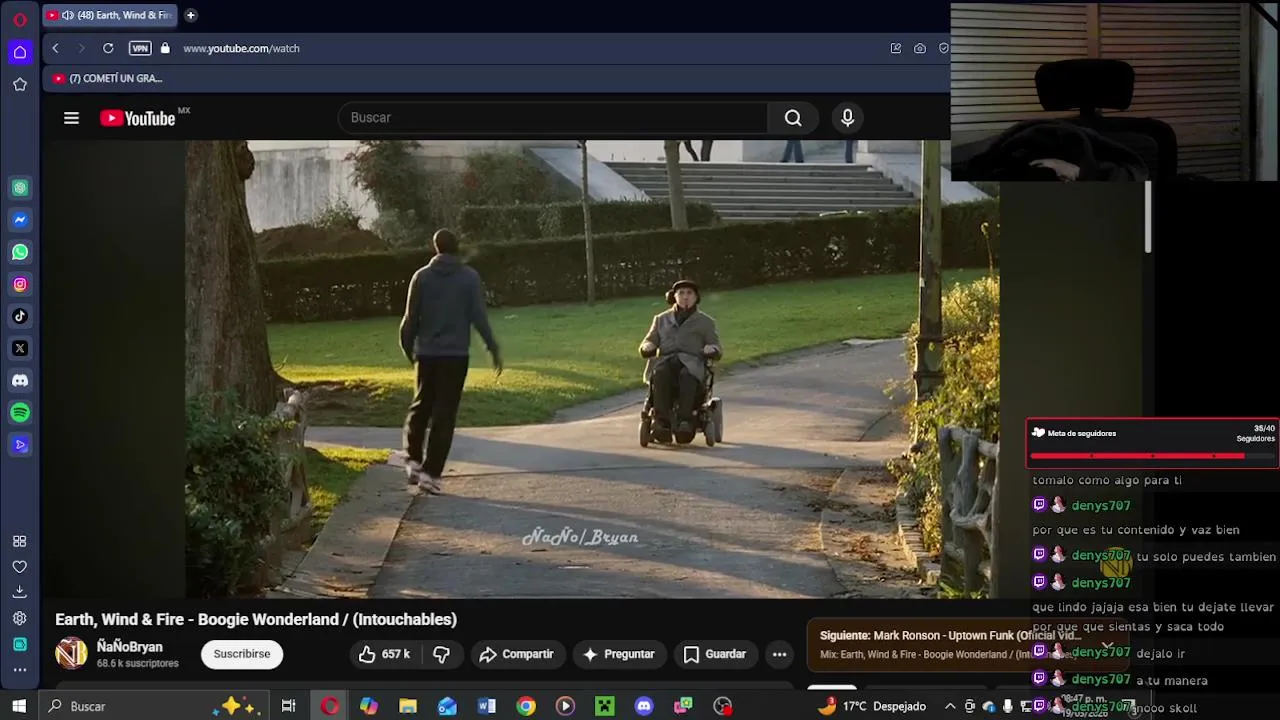Open Word from the taskbar
The width and height of the screenshot is (1280, 720).
point(487,706)
